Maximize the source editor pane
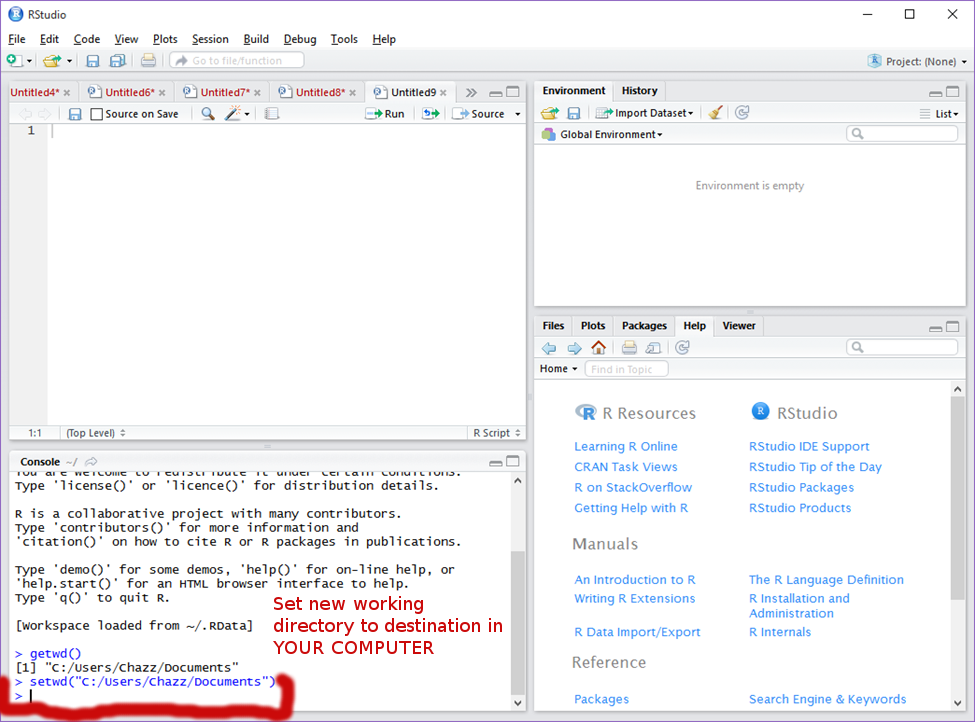This screenshot has width=975, height=722. pyautogui.click(x=513, y=91)
